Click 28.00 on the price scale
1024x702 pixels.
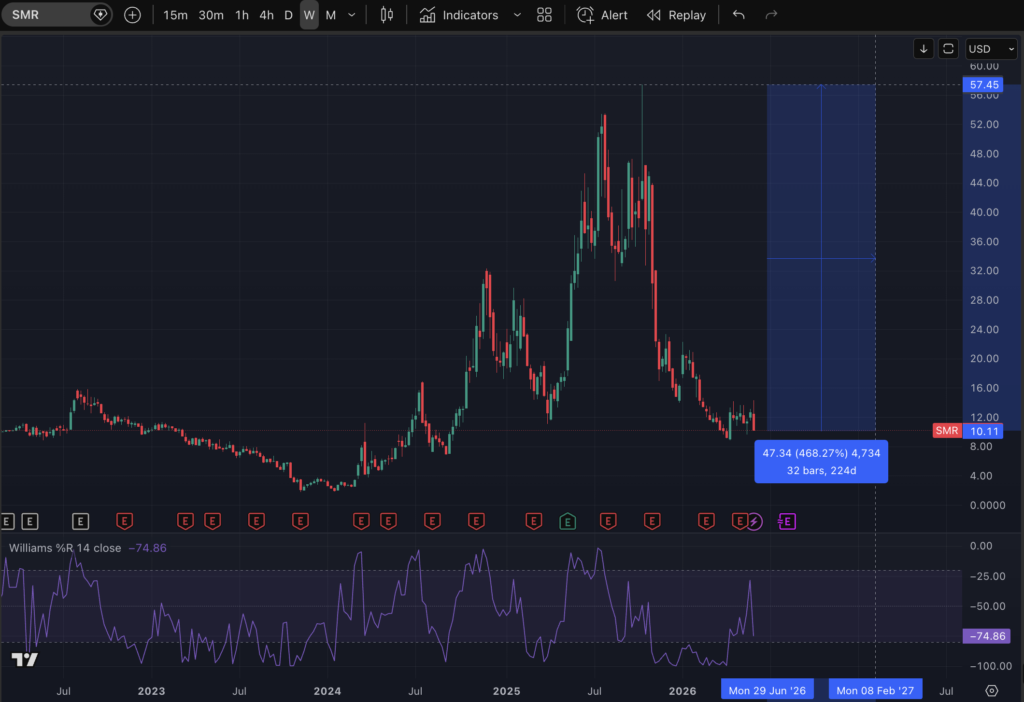click(x=984, y=300)
